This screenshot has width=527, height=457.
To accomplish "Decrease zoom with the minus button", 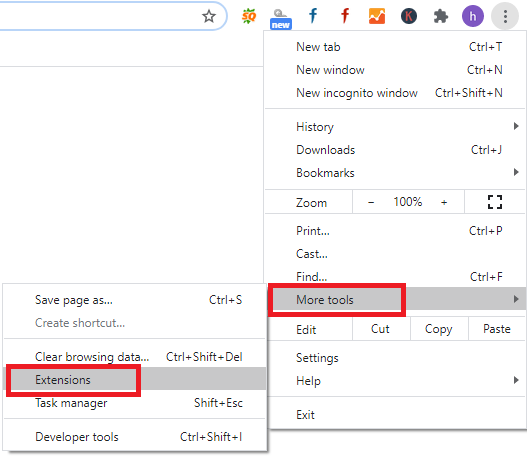I will [x=371, y=202].
